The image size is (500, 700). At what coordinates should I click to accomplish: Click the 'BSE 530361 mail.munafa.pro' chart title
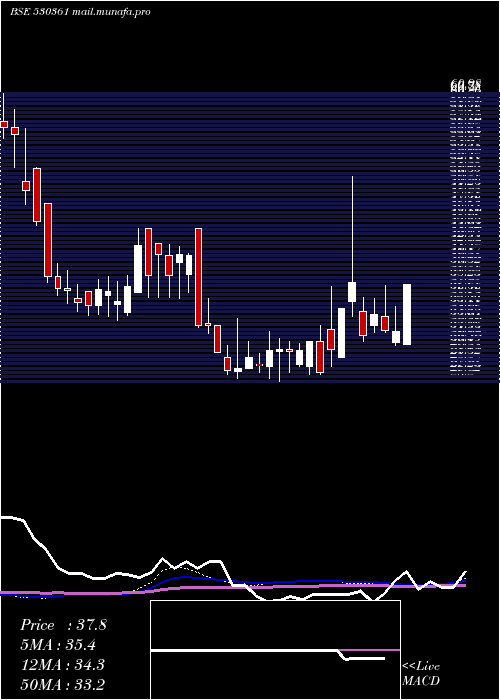click(80, 12)
